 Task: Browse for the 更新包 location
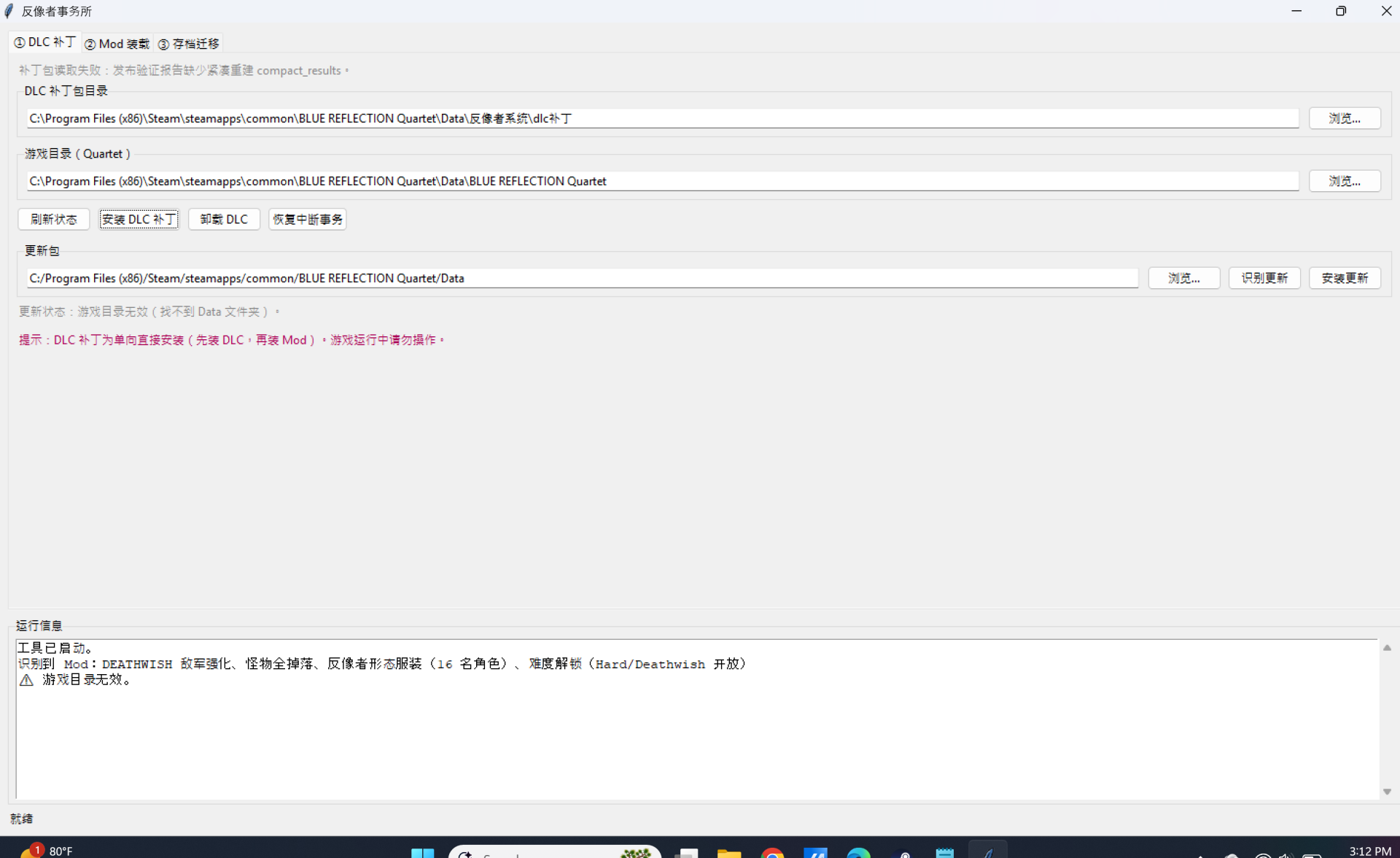1183,278
